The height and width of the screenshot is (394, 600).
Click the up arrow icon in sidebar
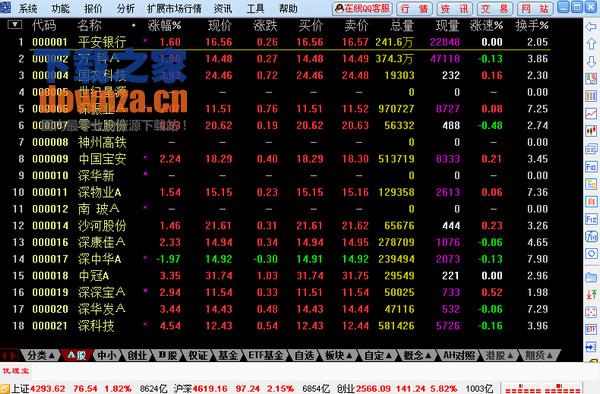click(591, 44)
